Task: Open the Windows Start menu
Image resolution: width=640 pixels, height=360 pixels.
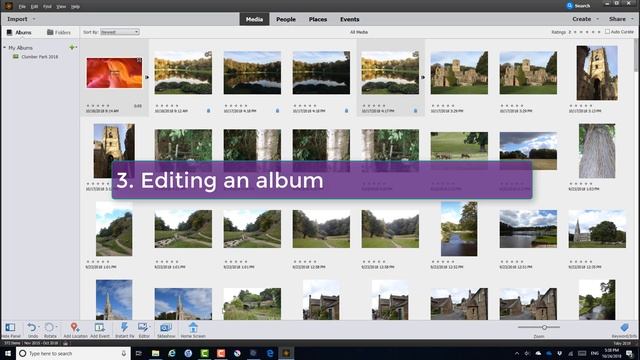Action: pos(8,353)
